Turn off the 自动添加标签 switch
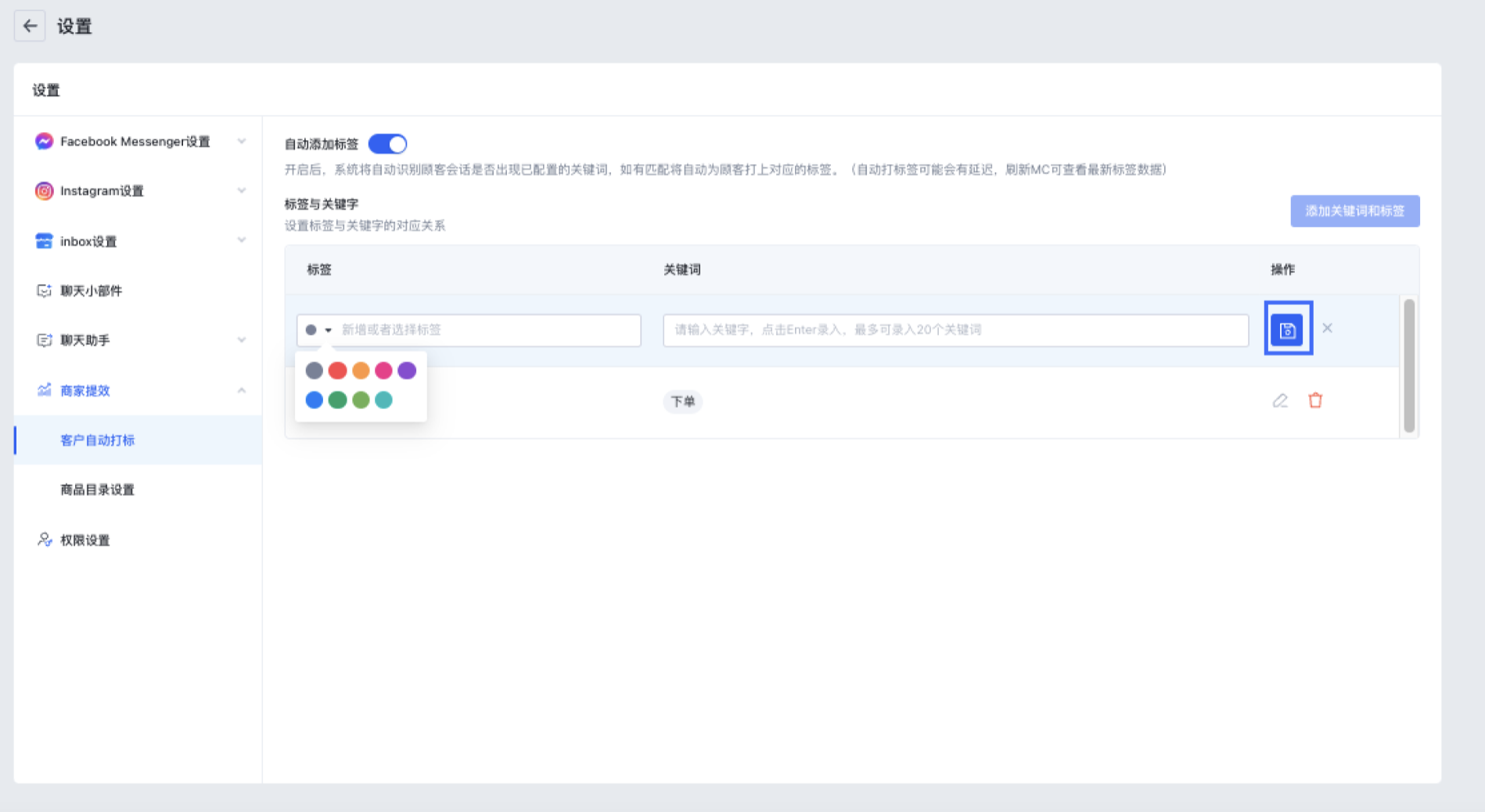This screenshot has height=812, width=1485. [x=387, y=144]
